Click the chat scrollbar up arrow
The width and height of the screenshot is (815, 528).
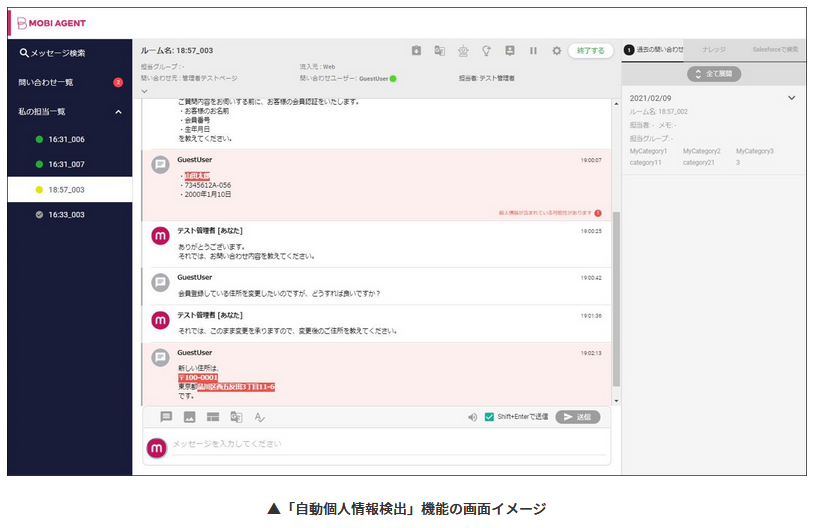coord(616,104)
